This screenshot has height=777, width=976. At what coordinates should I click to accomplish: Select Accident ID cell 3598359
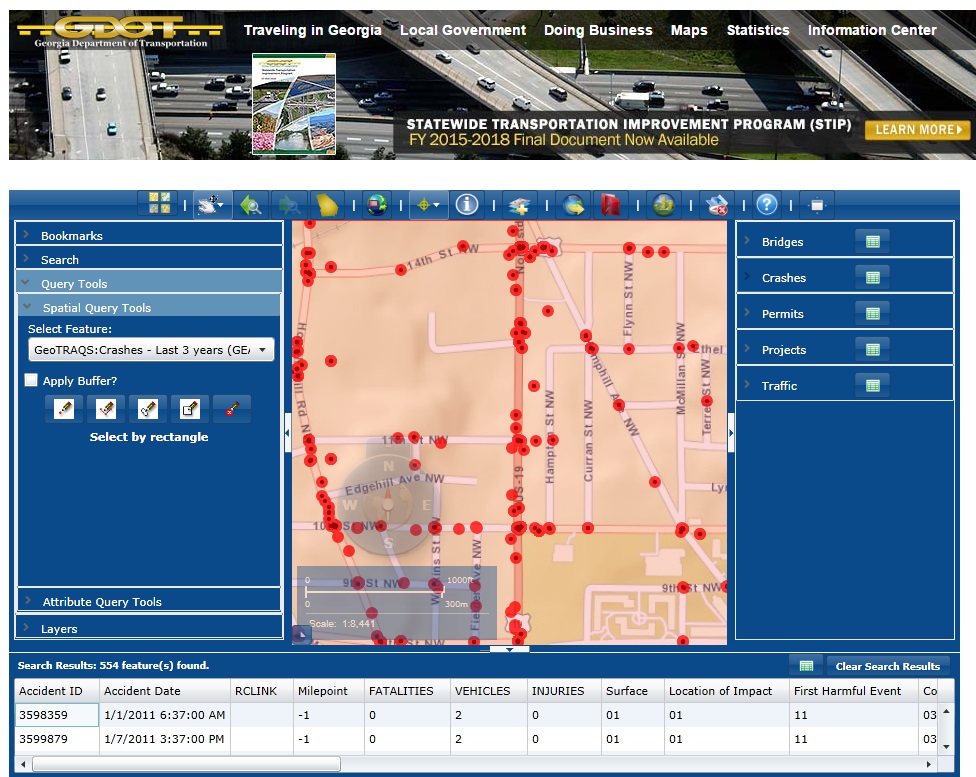coord(57,715)
